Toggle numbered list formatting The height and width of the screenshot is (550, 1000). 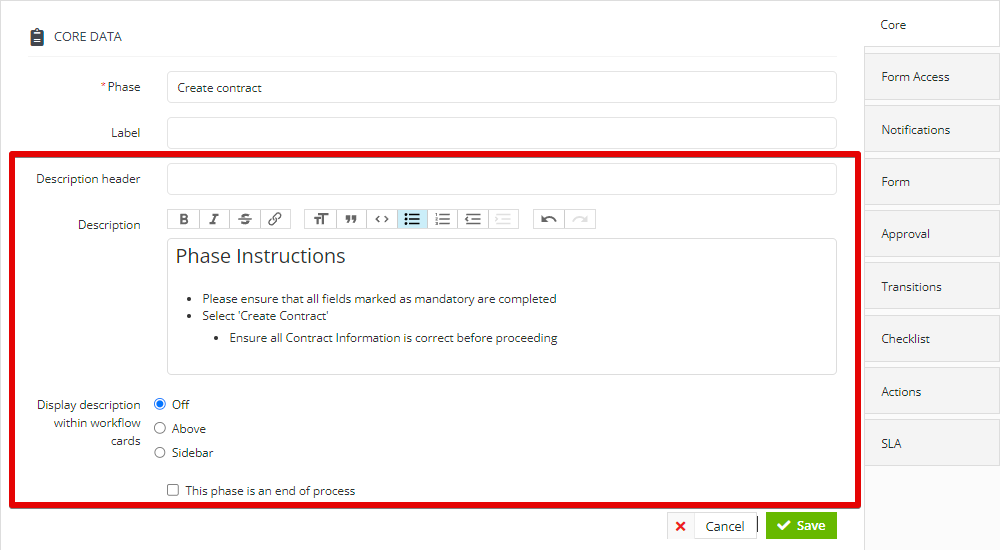tap(443, 219)
